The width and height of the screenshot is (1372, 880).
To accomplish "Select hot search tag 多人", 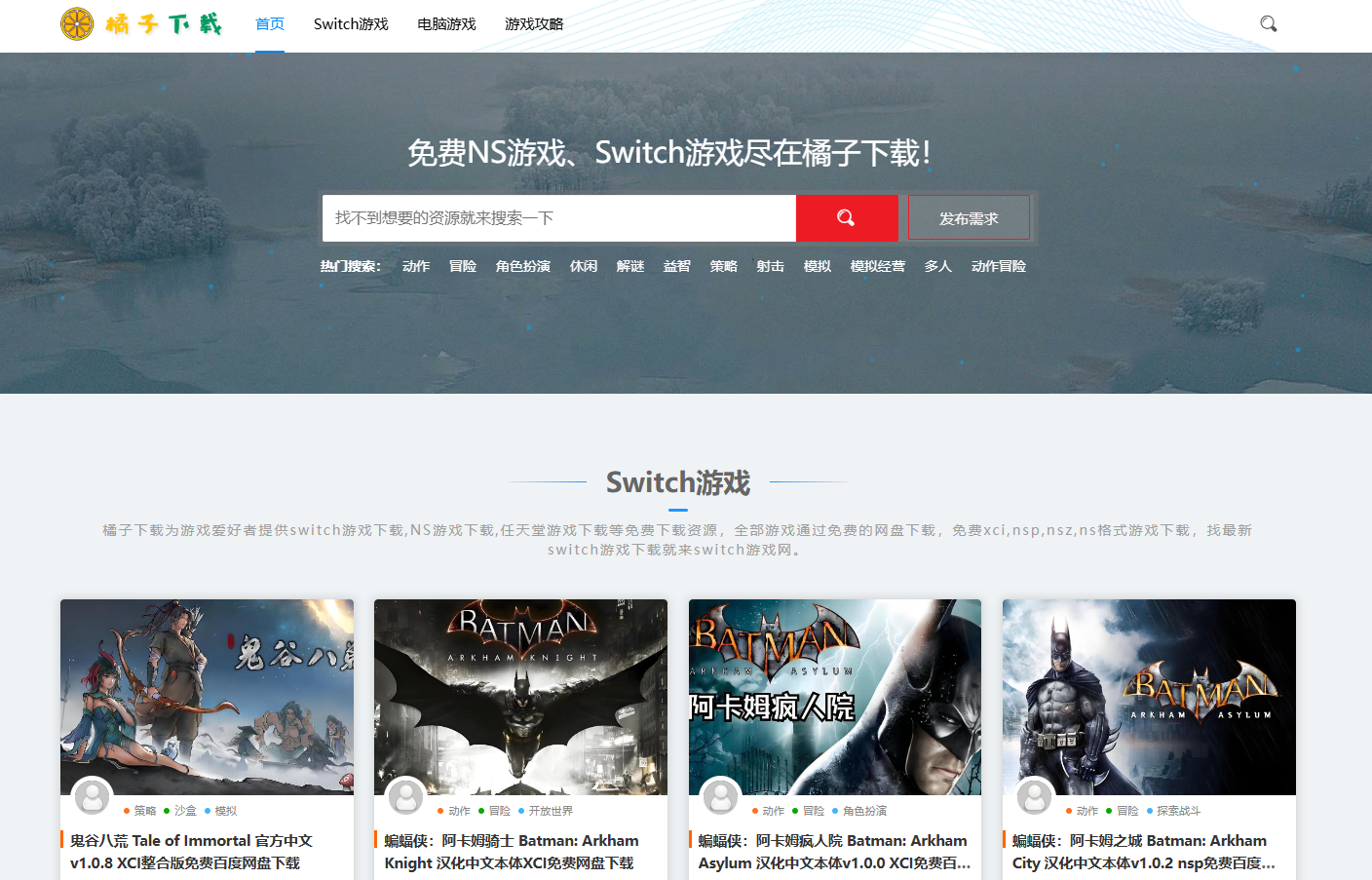I will coord(938,266).
